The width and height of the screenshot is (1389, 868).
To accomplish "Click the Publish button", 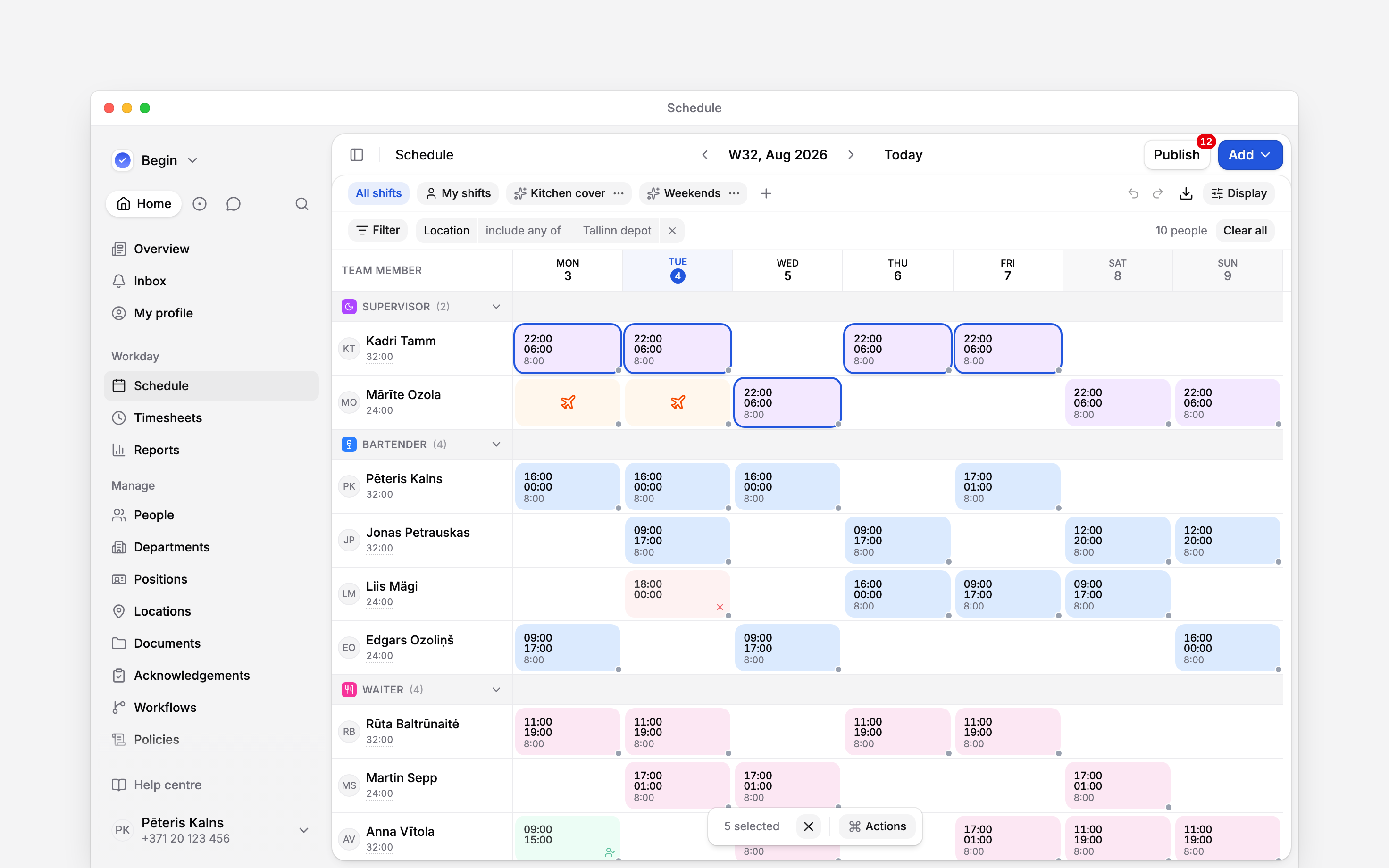I will click(1177, 154).
